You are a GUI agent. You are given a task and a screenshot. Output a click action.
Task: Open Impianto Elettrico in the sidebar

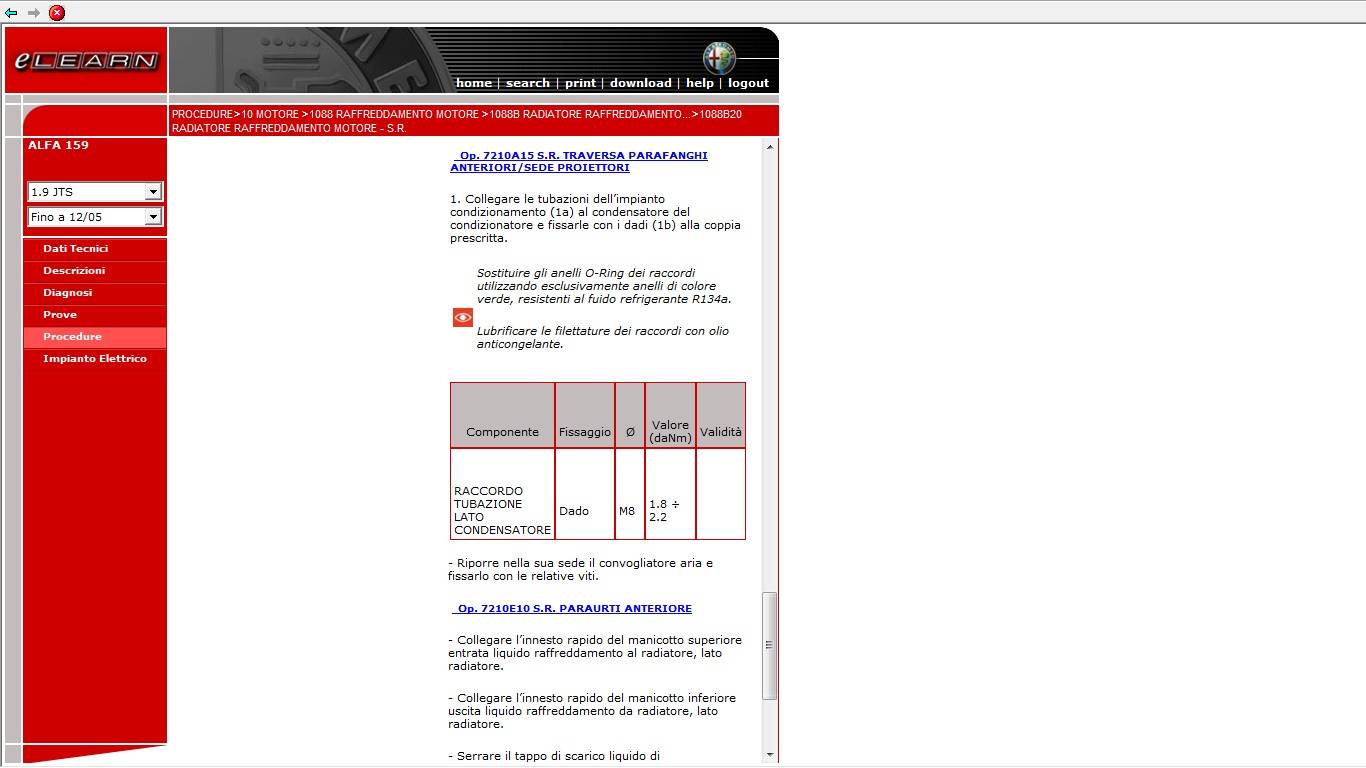click(95, 359)
